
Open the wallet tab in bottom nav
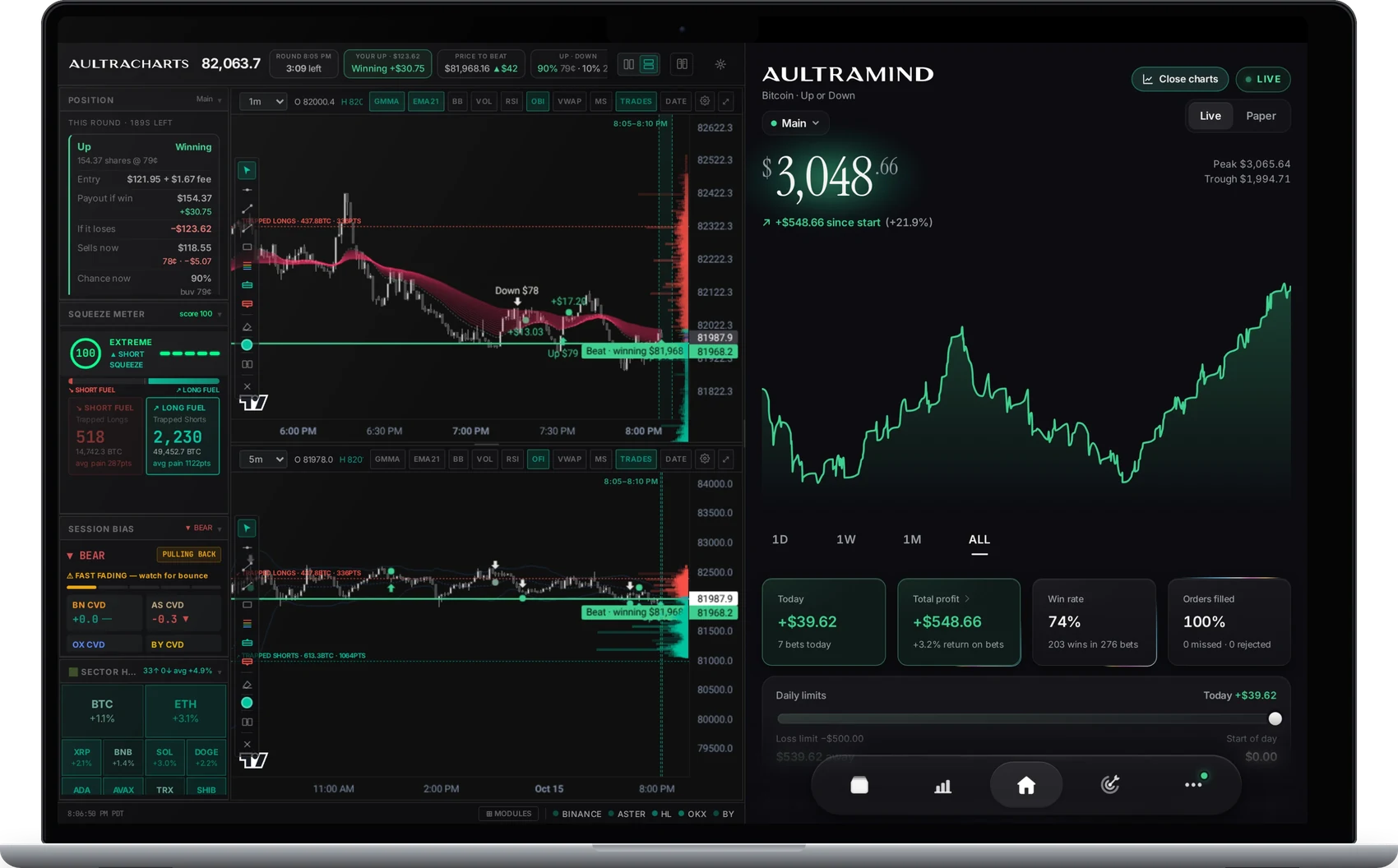tap(859, 786)
